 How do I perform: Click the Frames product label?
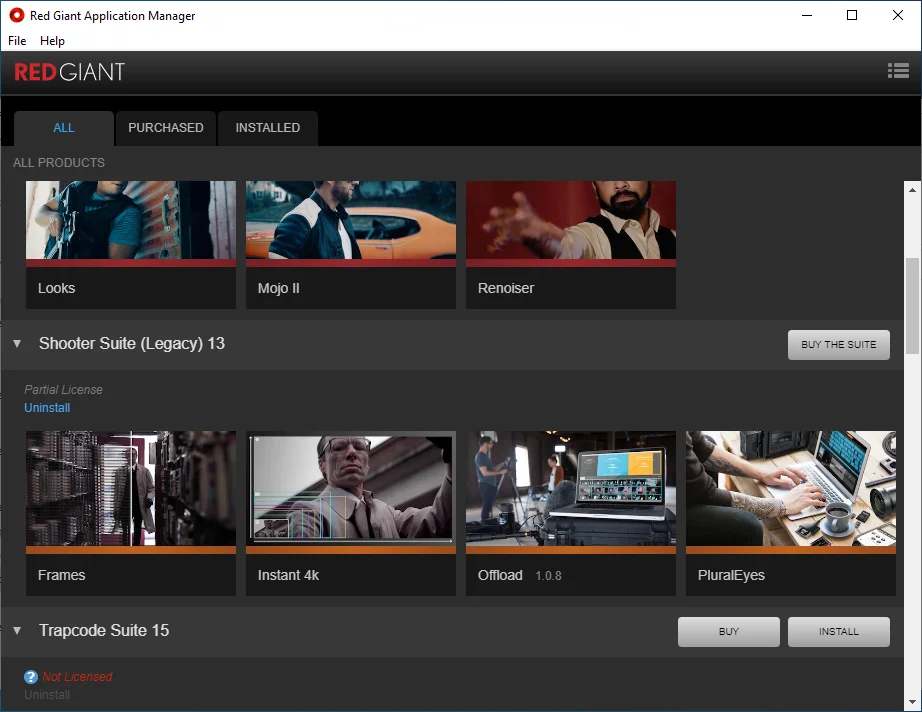(x=61, y=575)
